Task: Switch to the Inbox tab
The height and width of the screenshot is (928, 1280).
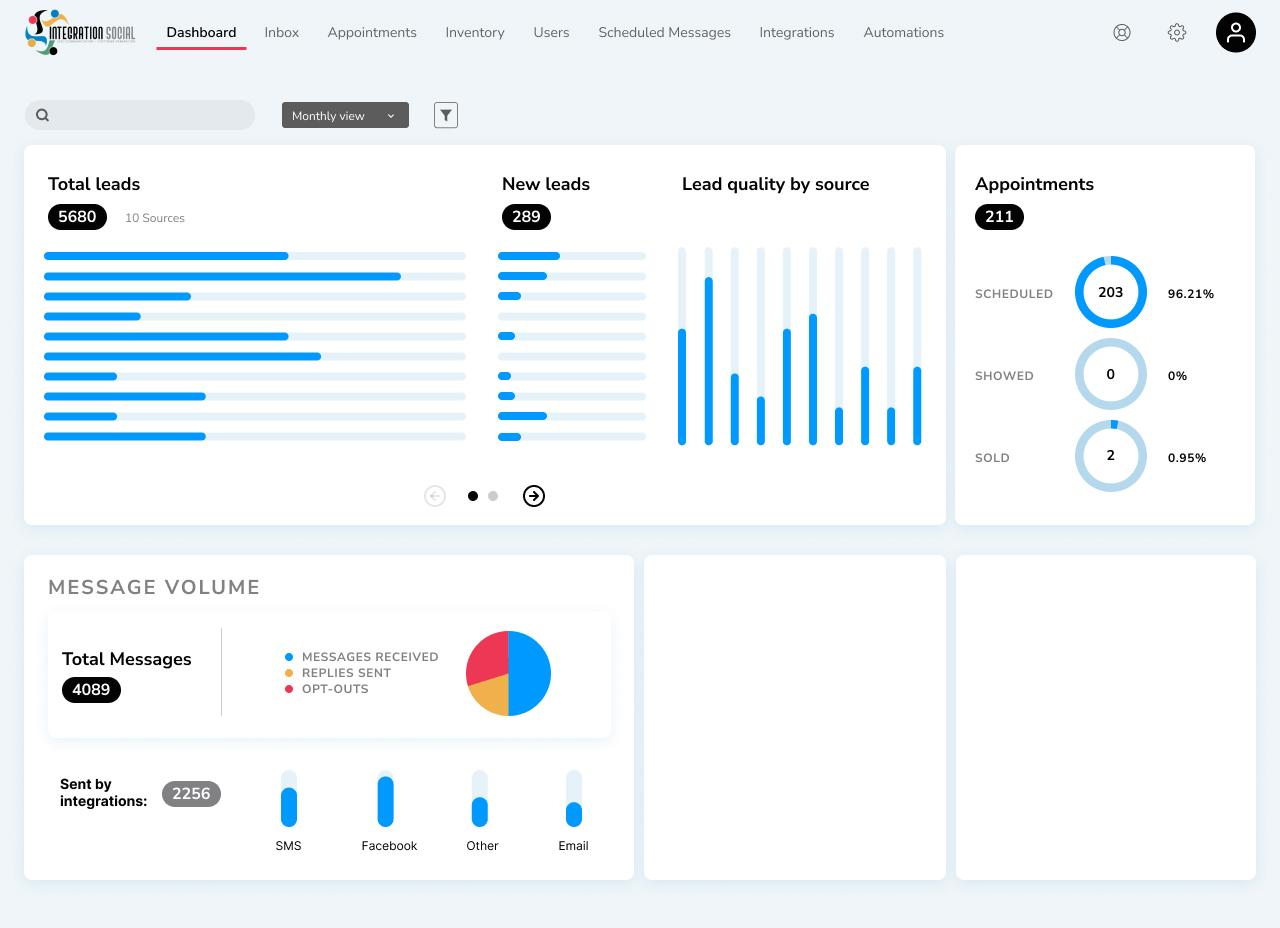Action: click(x=282, y=32)
